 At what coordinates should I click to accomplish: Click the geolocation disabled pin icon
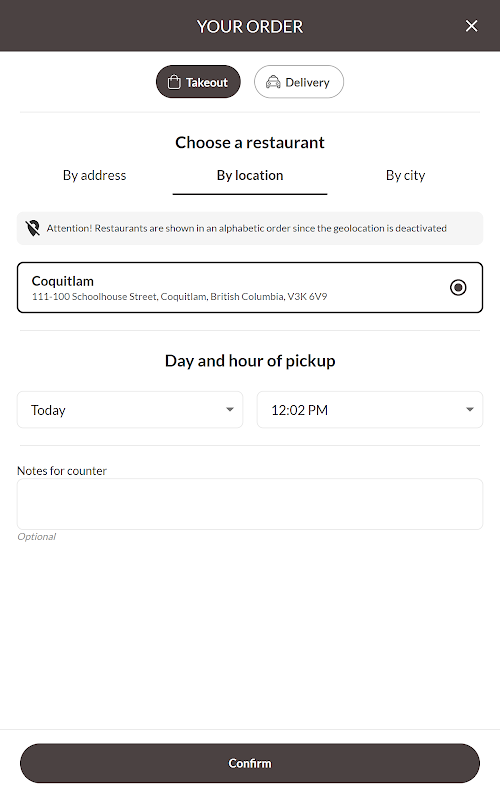coord(33,228)
